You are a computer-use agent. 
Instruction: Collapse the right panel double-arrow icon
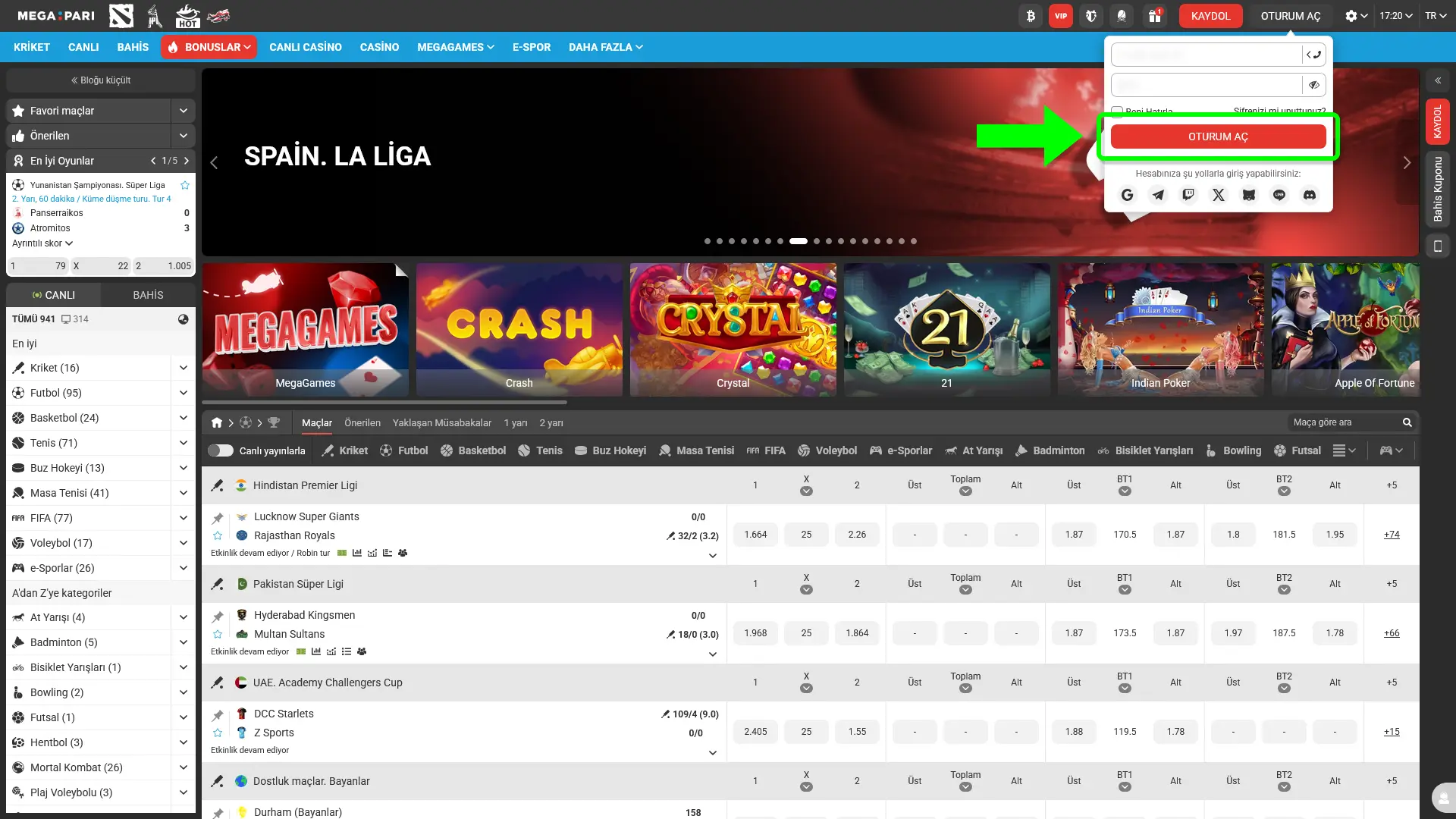(1437, 80)
